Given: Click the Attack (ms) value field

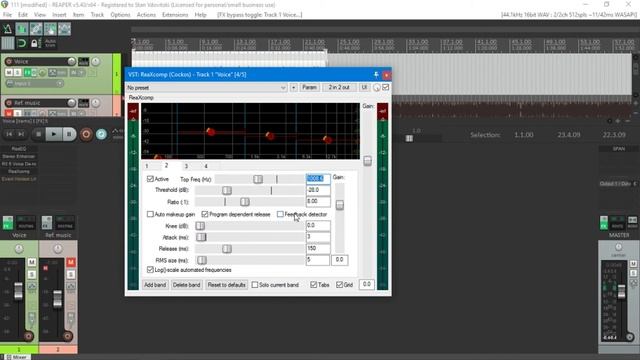Looking at the screenshot, I should click(318, 237).
